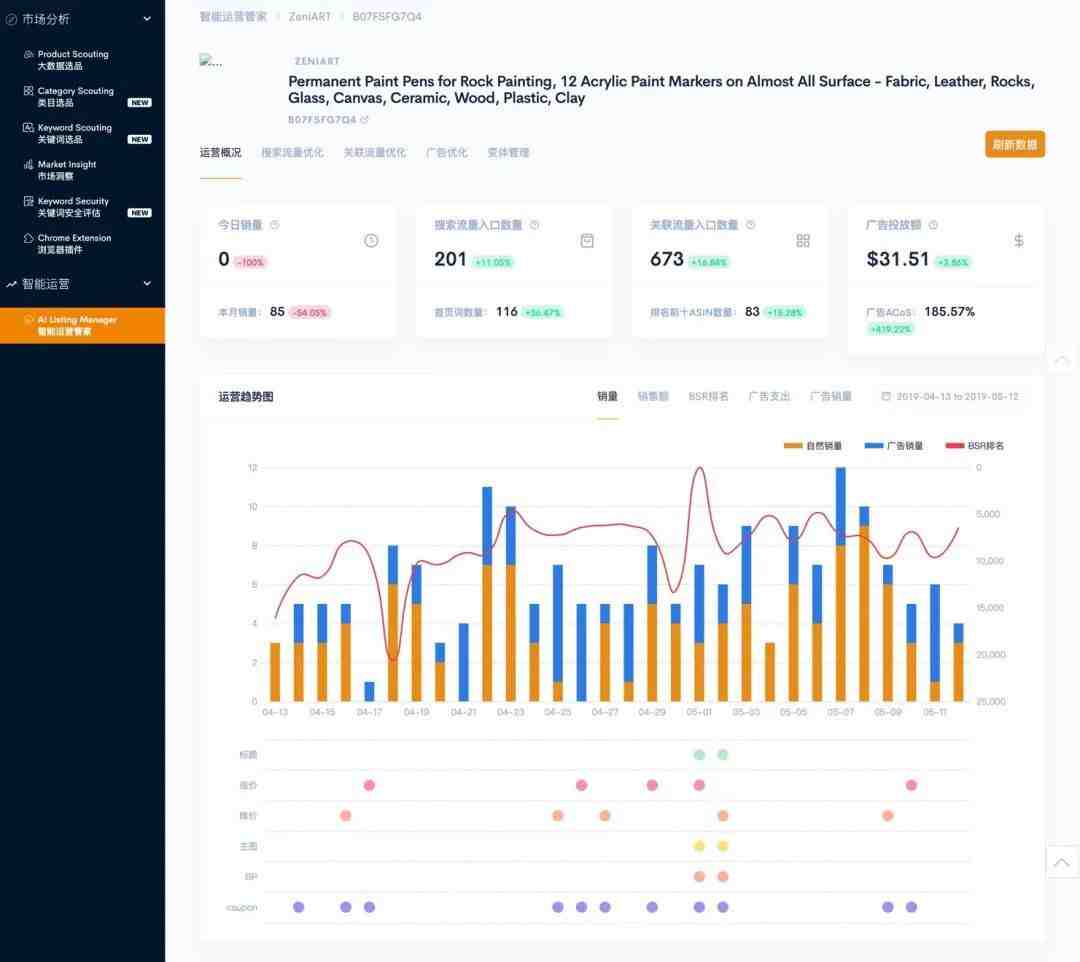Go to Keyword Scouting in the sidebar
Viewport: 1080px width, 962px height.
(74, 133)
